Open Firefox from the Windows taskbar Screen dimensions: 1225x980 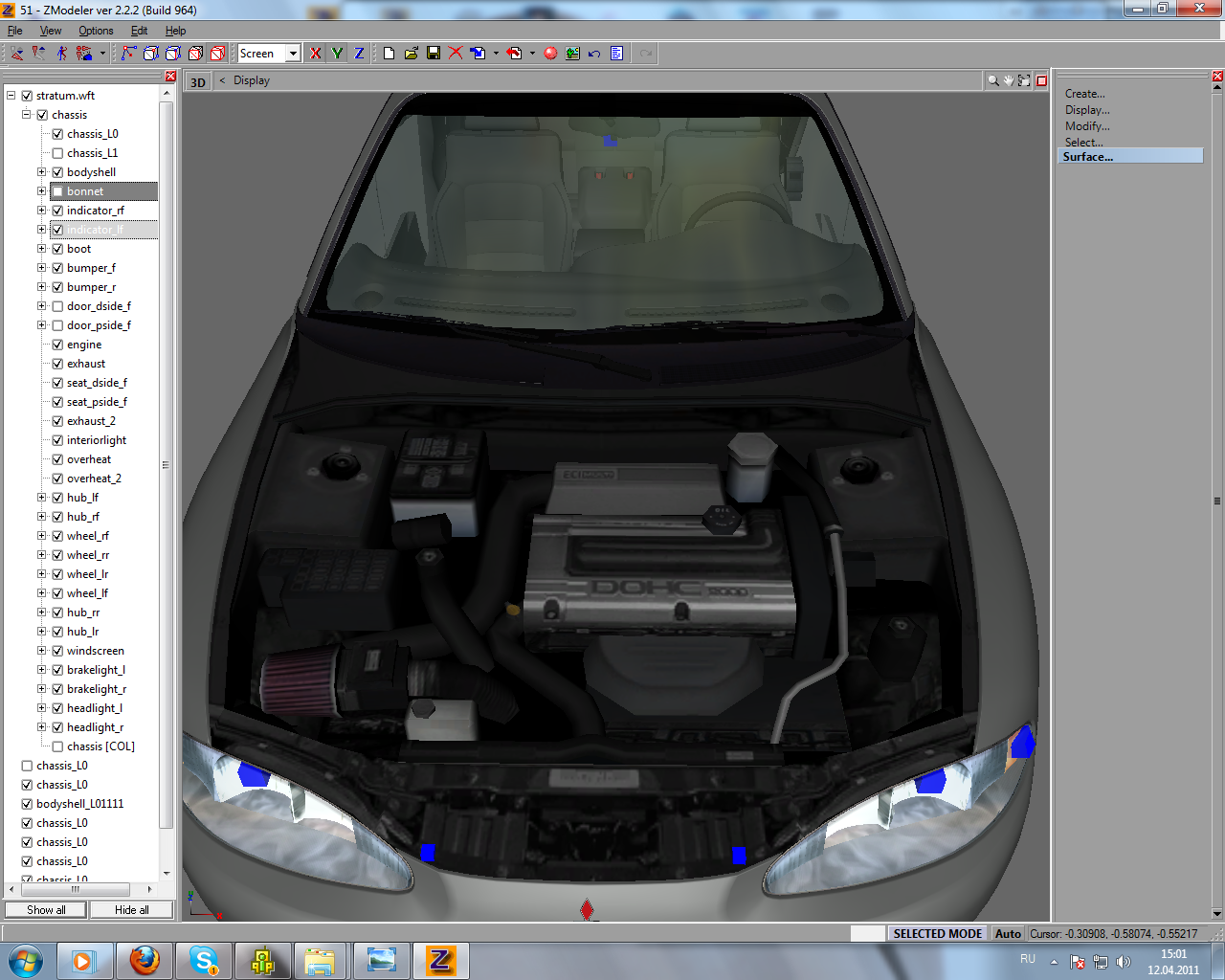pyautogui.click(x=145, y=960)
